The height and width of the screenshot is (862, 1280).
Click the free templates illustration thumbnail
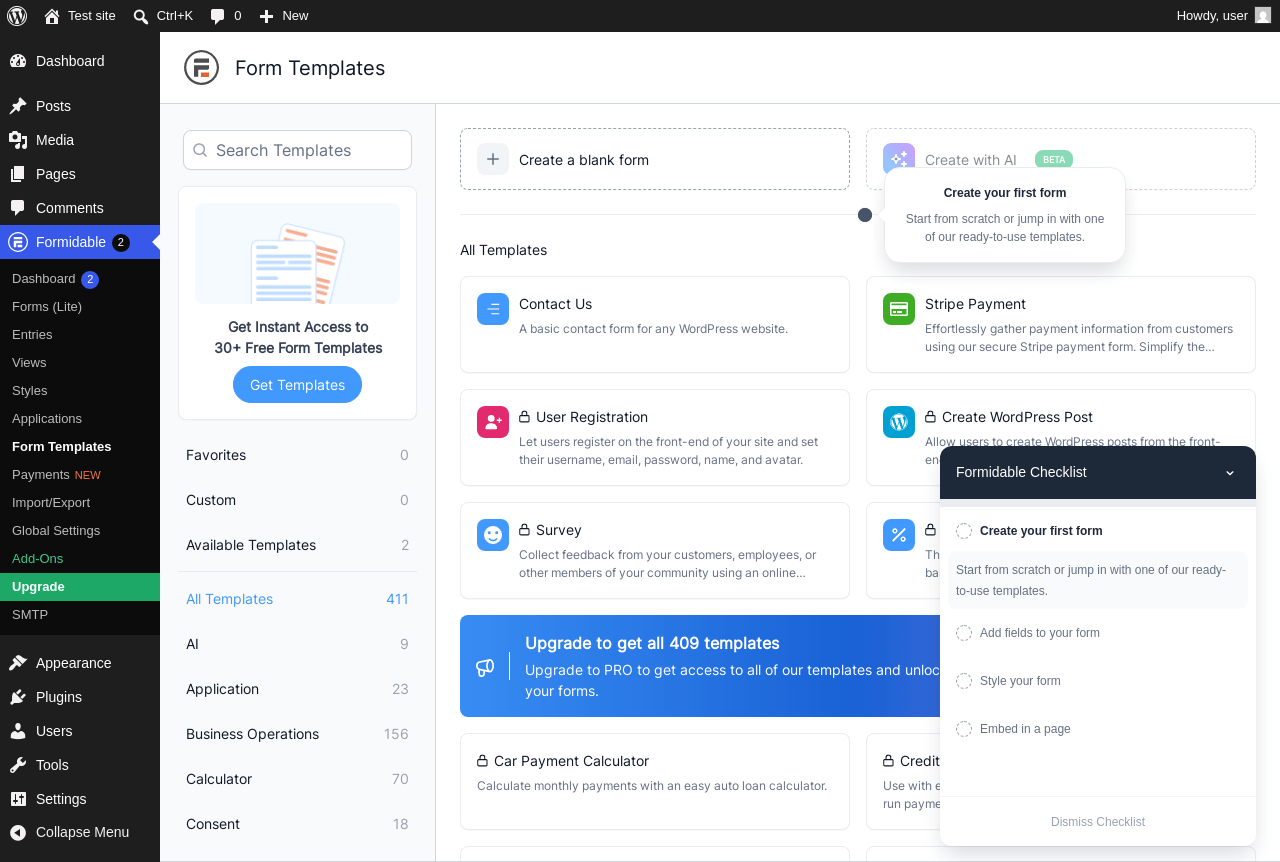[x=297, y=253]
